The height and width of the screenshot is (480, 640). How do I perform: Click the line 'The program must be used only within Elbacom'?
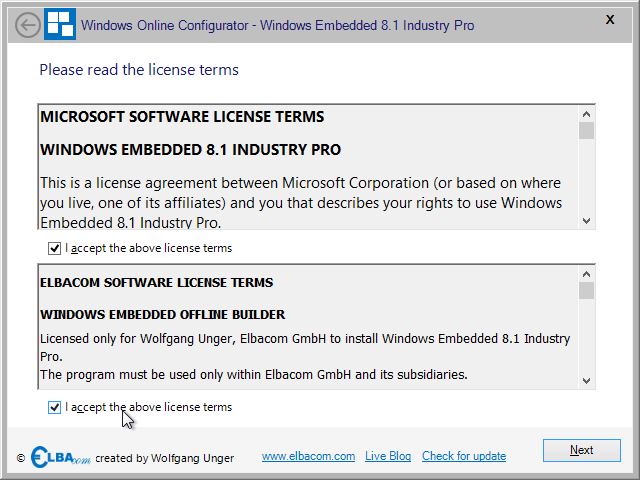click(253, 374)
